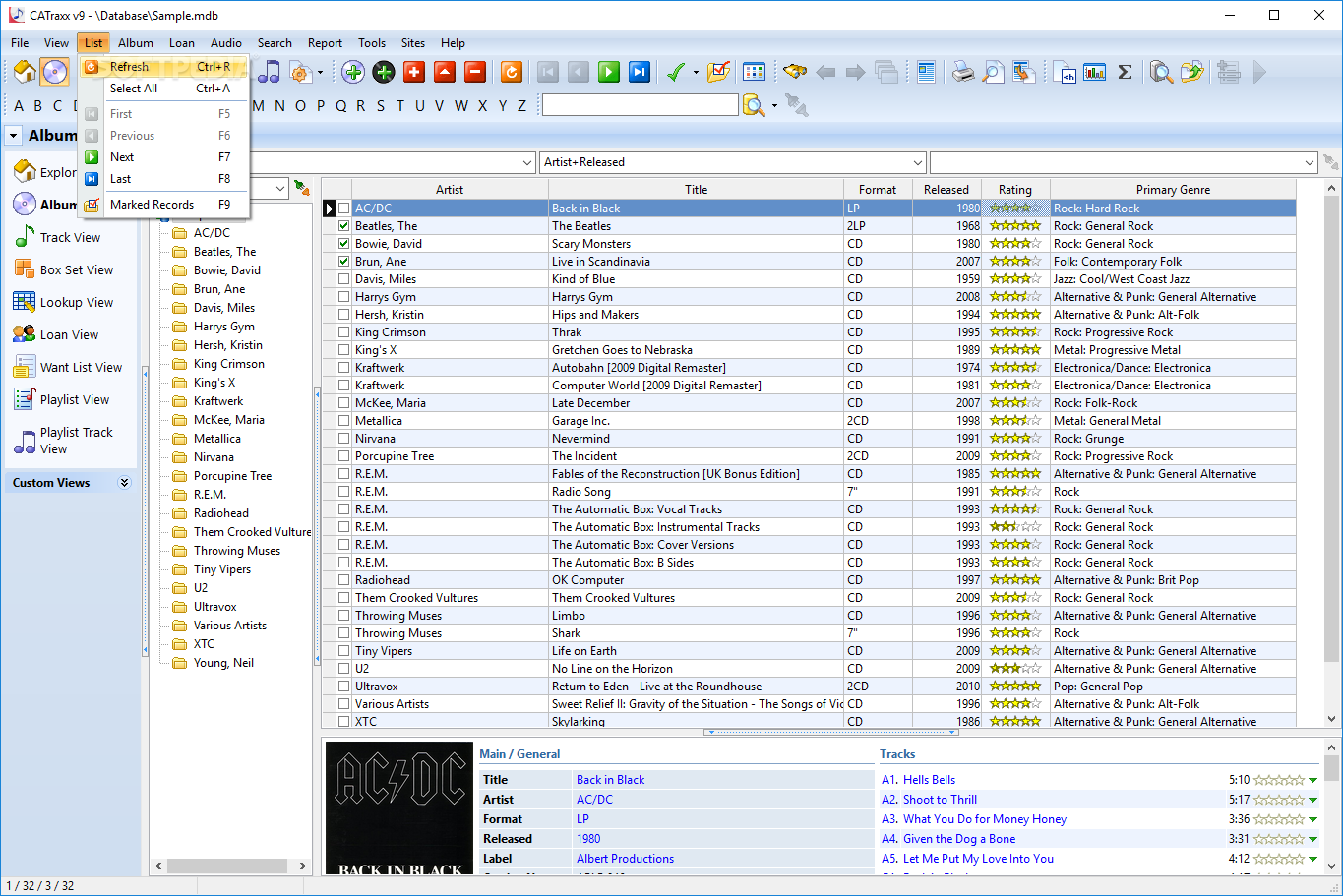Click the binoculars find icon
Viewport: 1343px width, 896px height.
click(795, 72)
